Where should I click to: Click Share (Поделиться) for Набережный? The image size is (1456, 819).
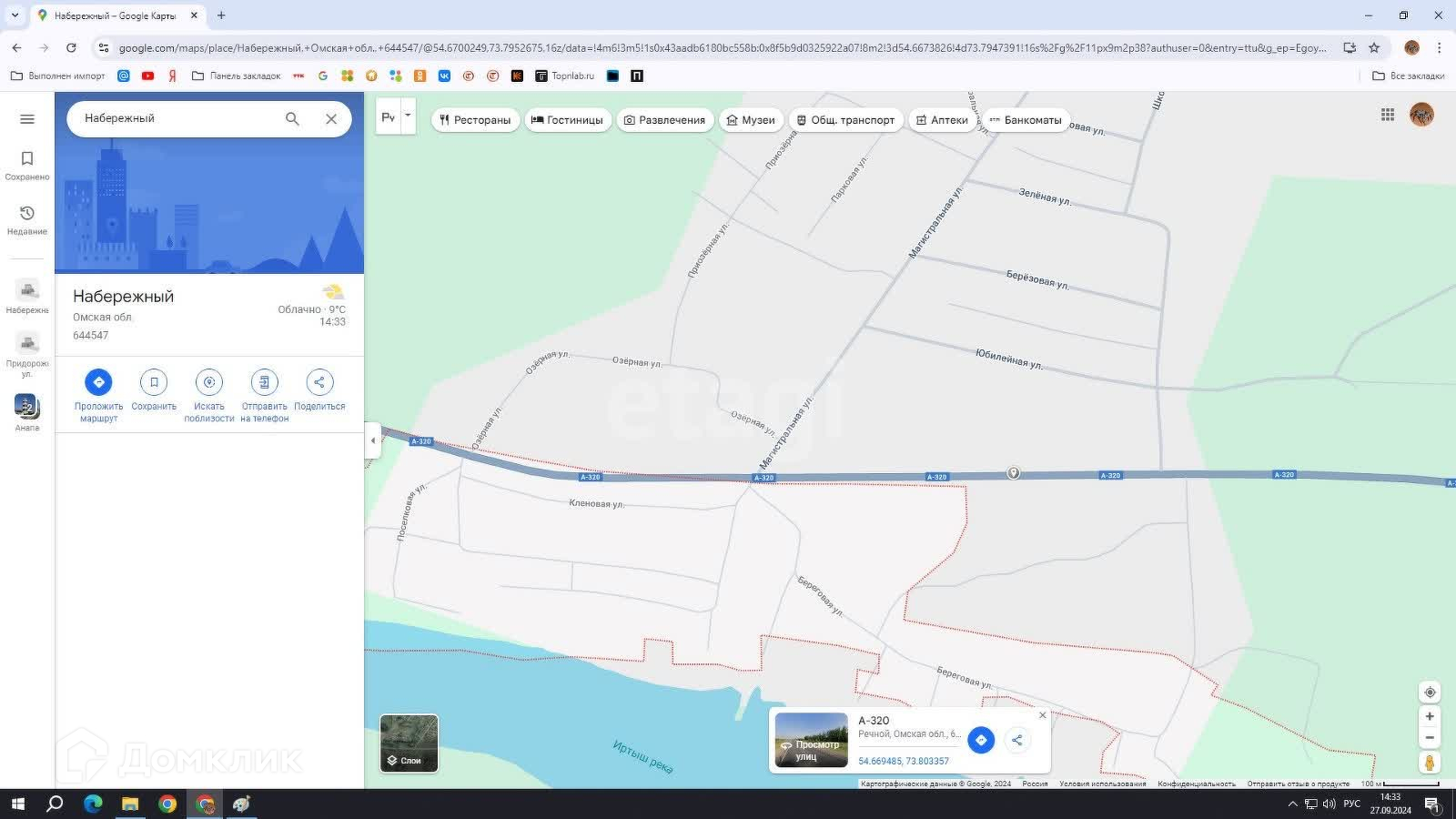click(x=319, y=383)
